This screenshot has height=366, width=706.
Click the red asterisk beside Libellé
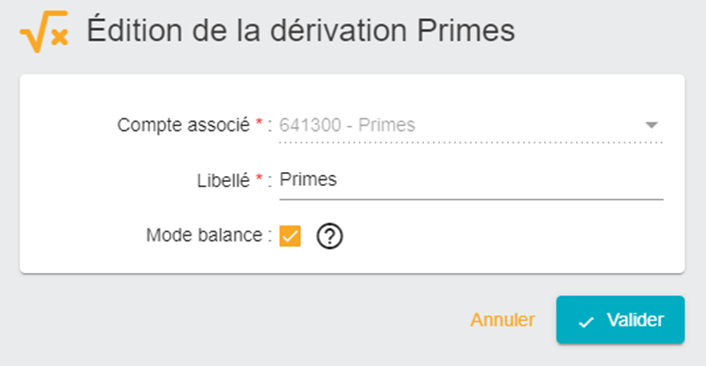(259, 178)
